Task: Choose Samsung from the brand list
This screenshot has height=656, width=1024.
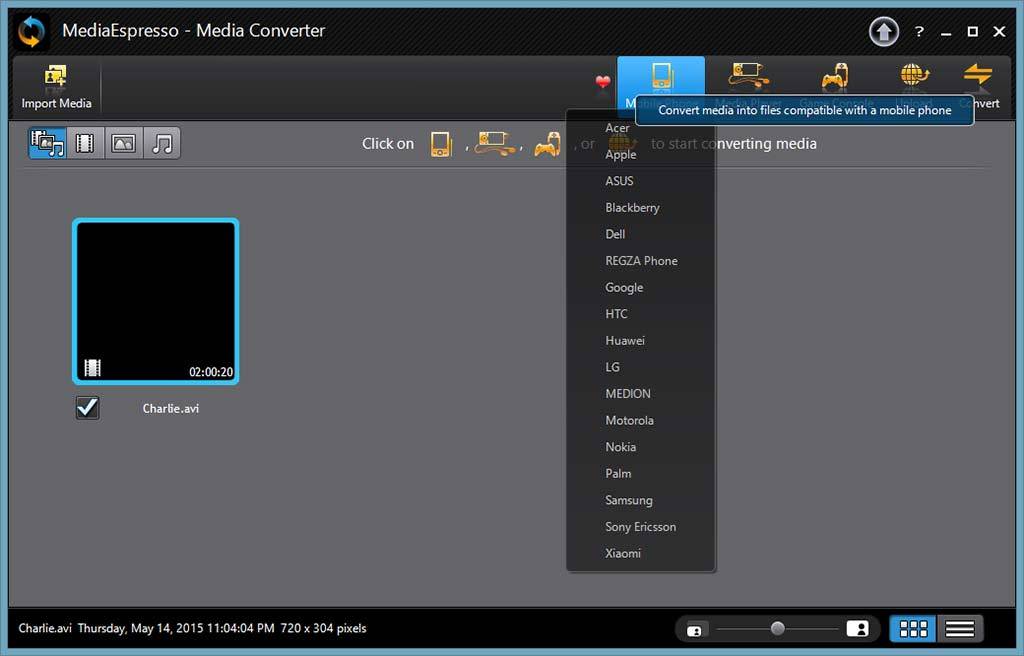Action: click(x=629, y=500)
